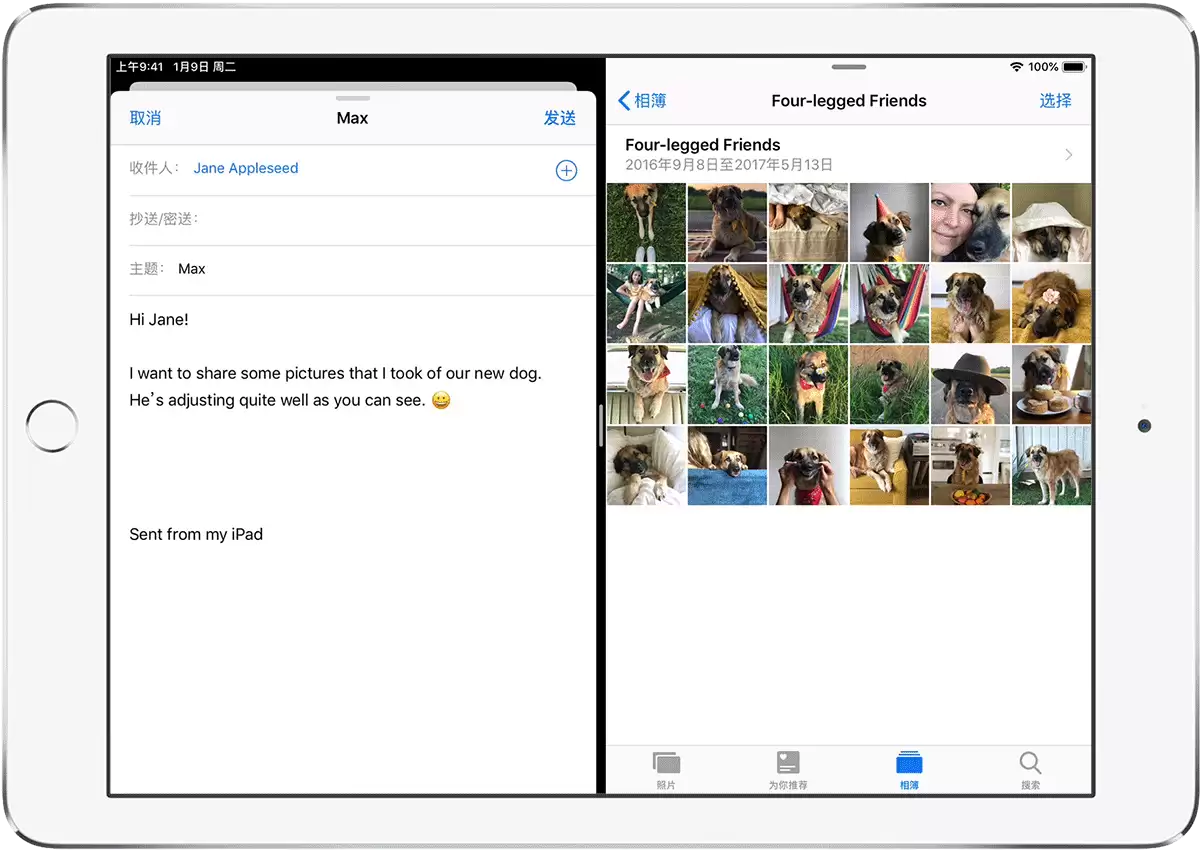Click "Sent from my iPad" signature
1202x850 pixels.
196,534
